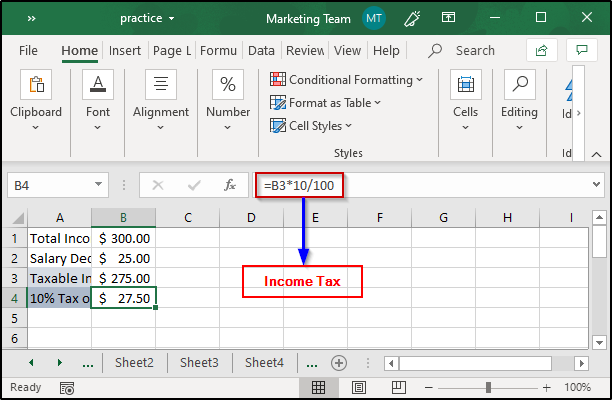Open the Formulas tab
This screenshot has width=612, height=400.
218,50
